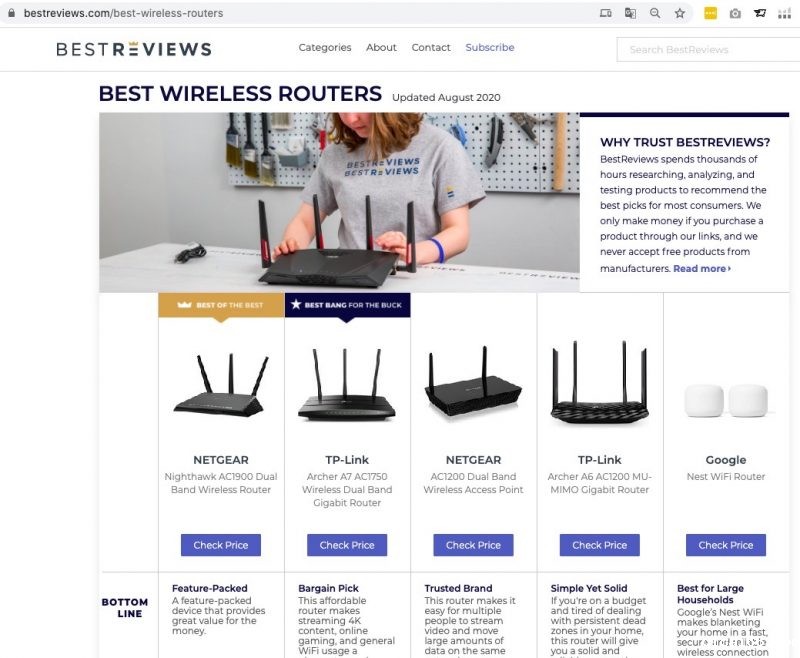800x658 pixels.
Task: Check Price for TP-Link Archer A7 AC1750
Action: click(x=347, y=545)
